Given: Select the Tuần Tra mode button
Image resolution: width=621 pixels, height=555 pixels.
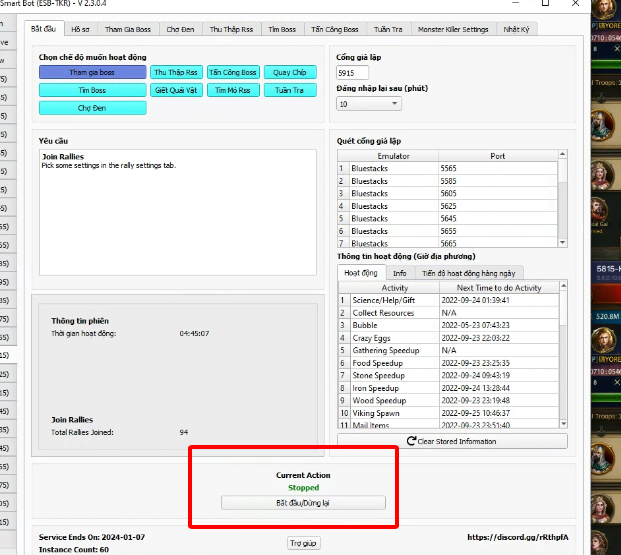Looking at the screenshot, I should point(290,90).
